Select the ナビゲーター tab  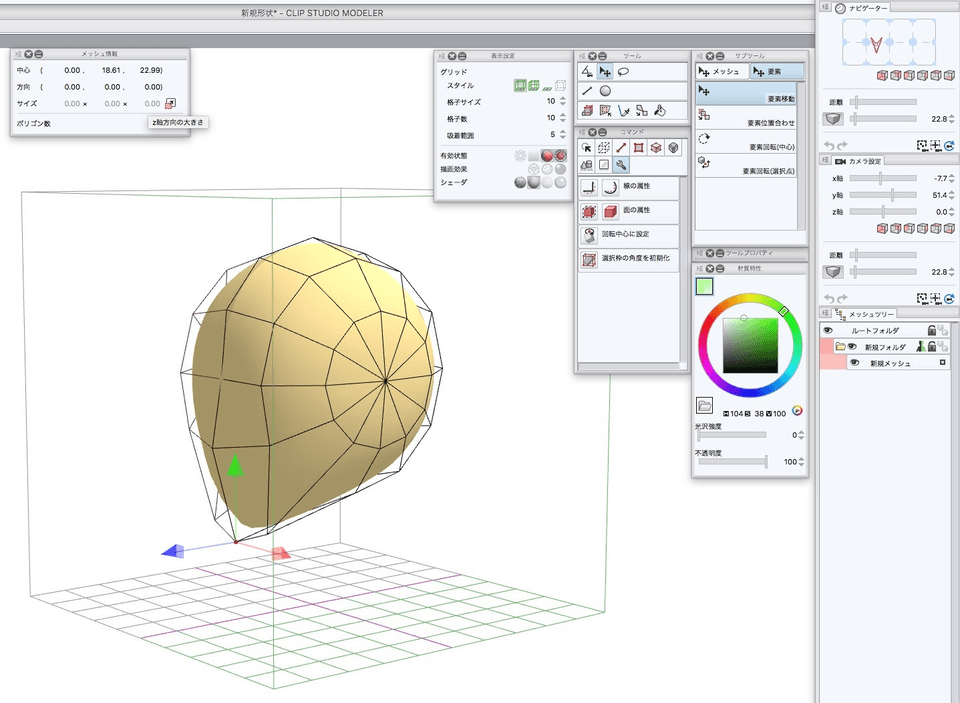(862, 8)
